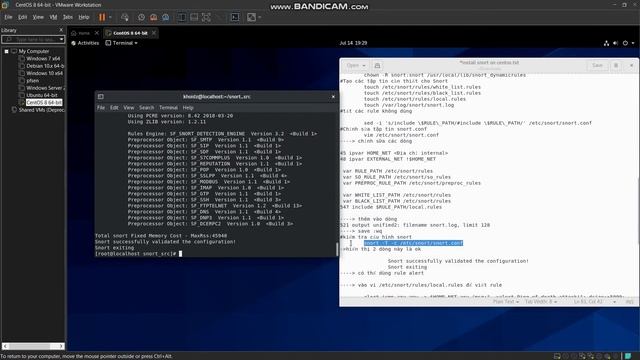Select Shared VMs entry
Viewport: 640px width, 360px height.
(x=41, y=110)
